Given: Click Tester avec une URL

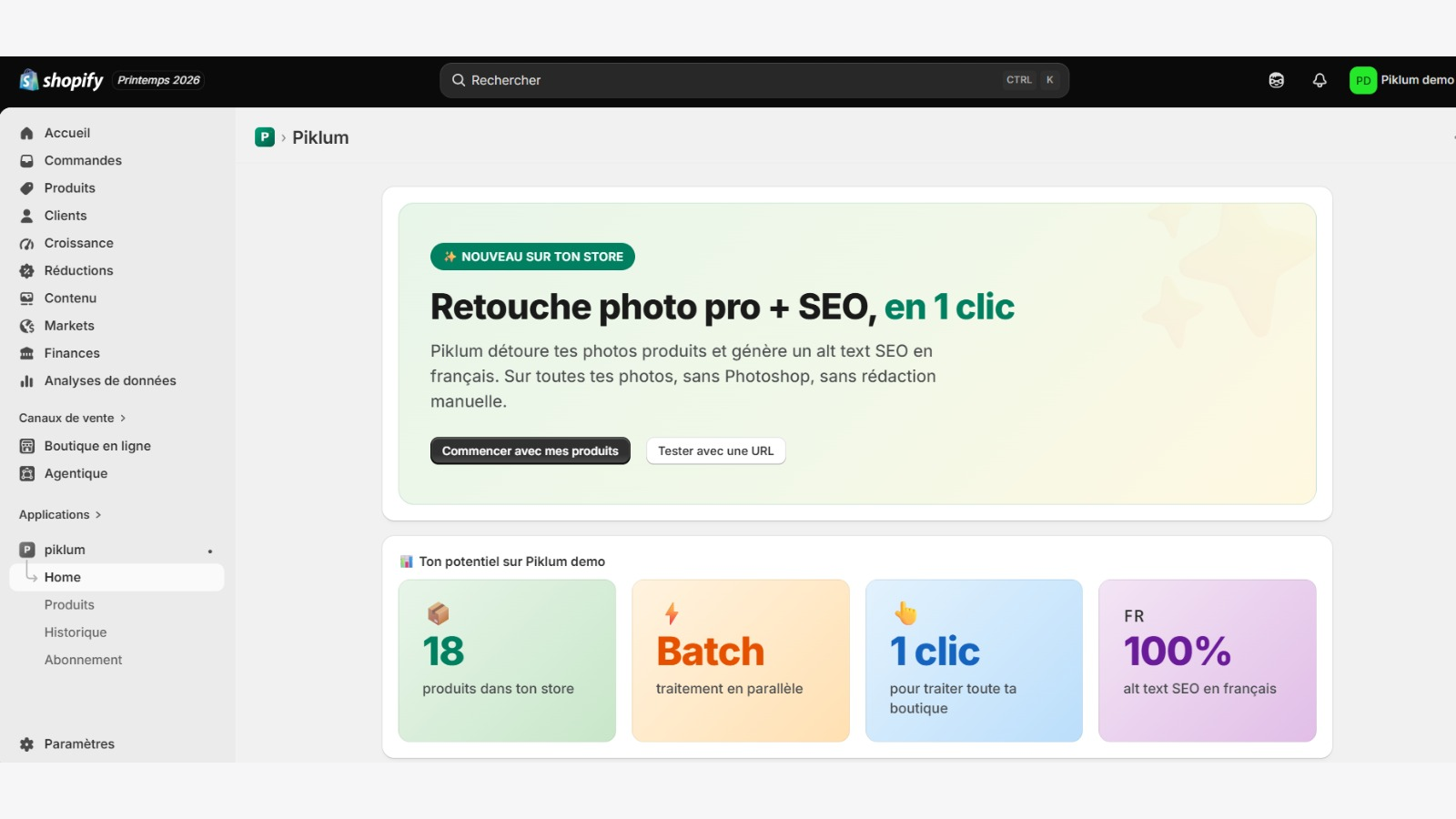Looking at the screenshot, I should (x=716, y=450).
